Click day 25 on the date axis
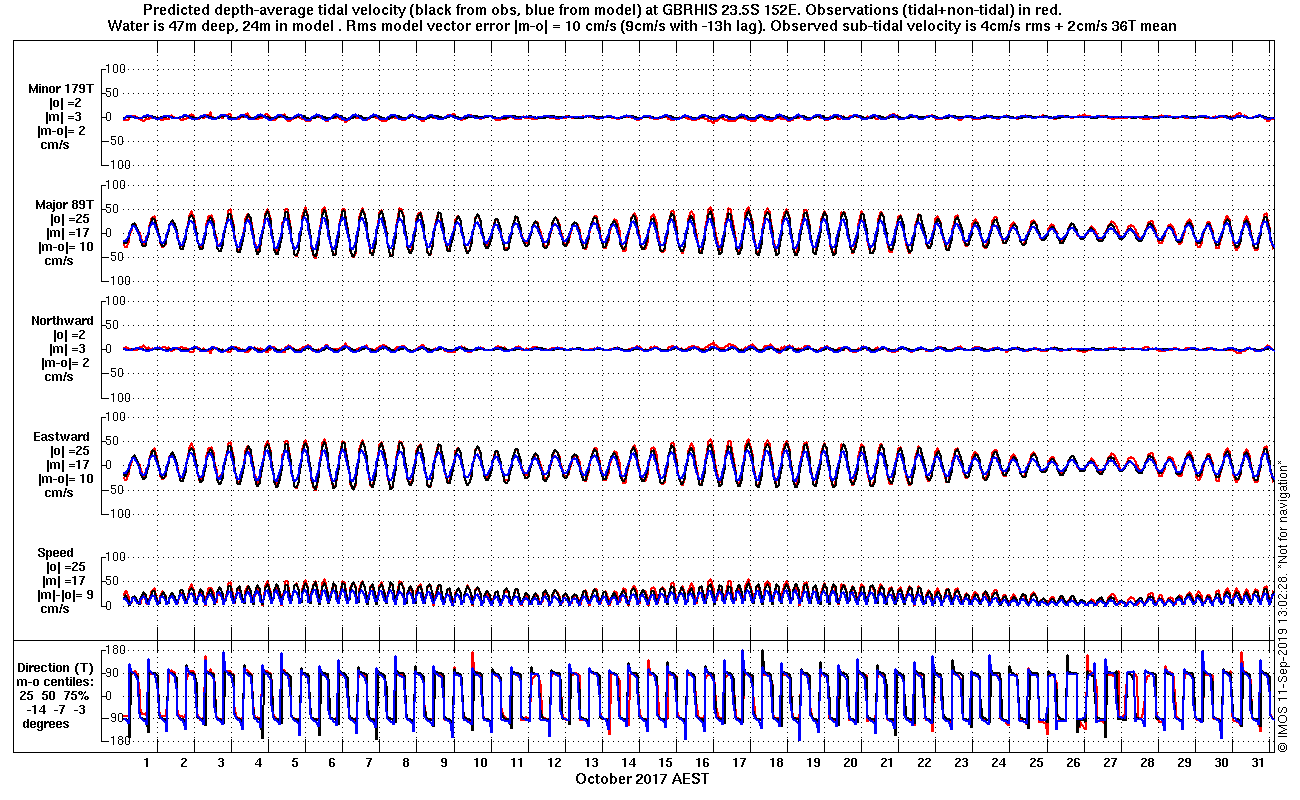This screenshot has height=800, width=1300. tap(1035, 762)
